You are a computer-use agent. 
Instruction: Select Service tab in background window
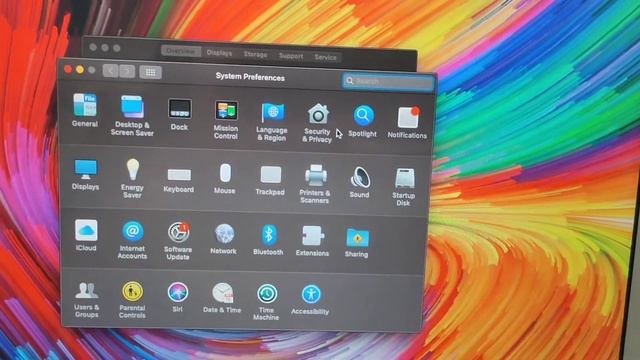326,57
